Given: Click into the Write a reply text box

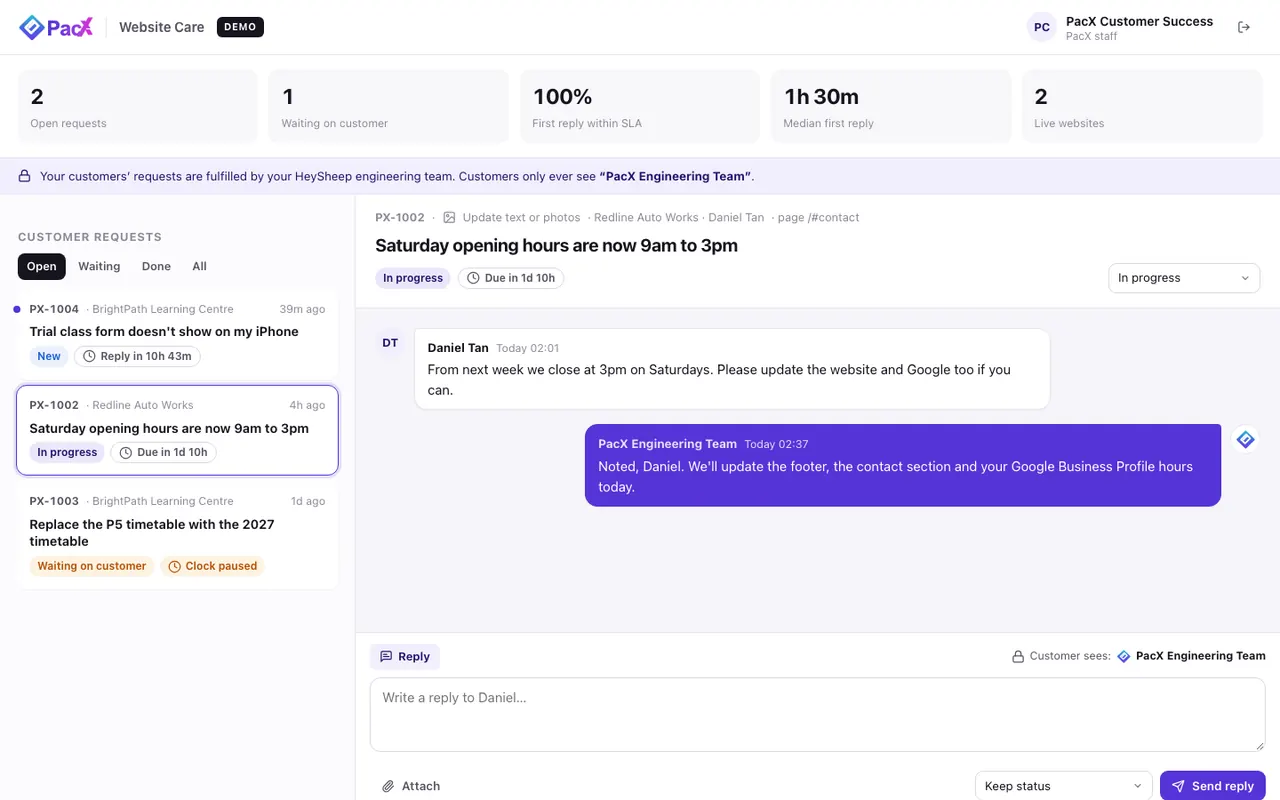Looking at the screenshot, I should [x=817, y=715].
